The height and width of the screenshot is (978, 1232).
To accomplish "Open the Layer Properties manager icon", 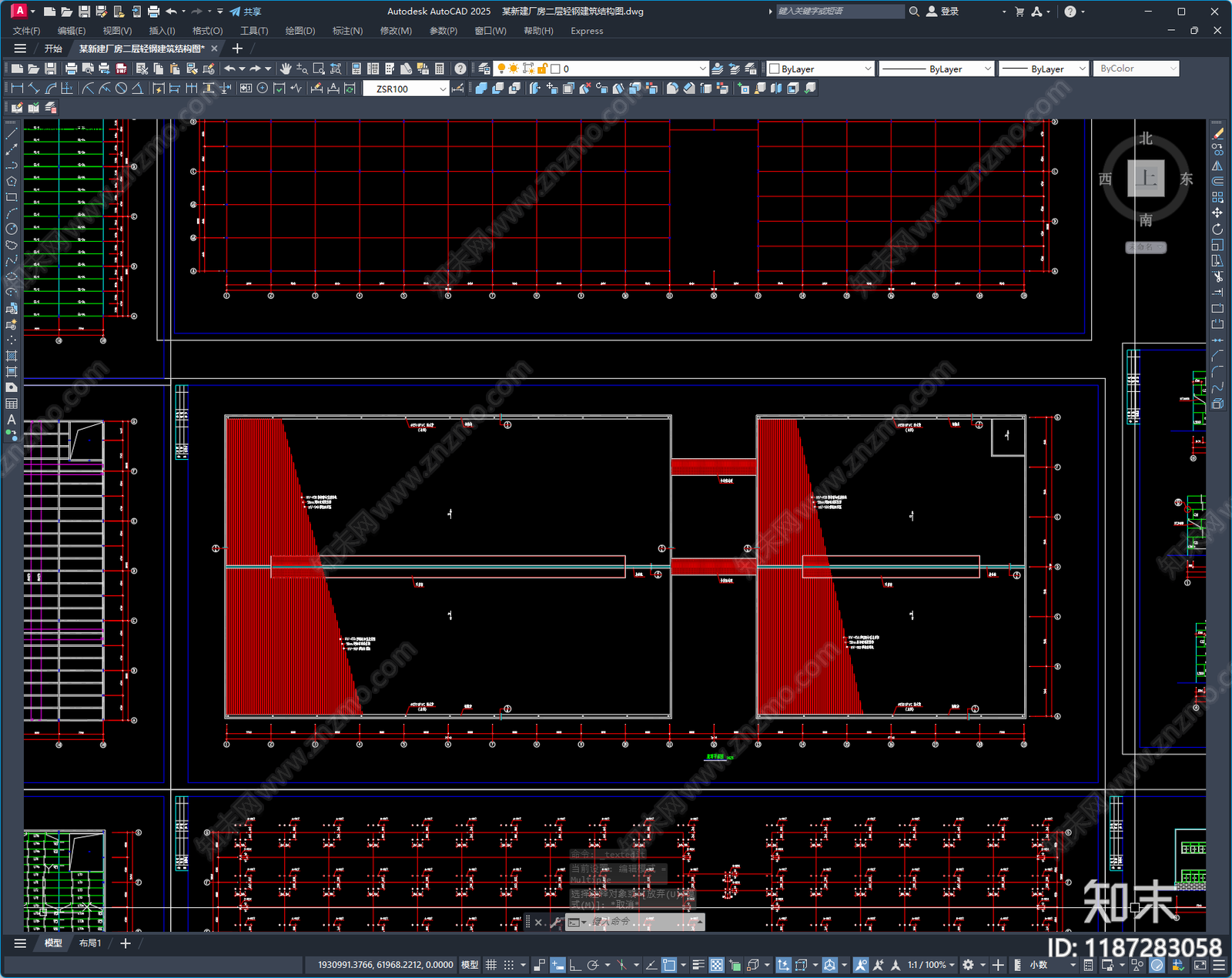I will 484,69.
